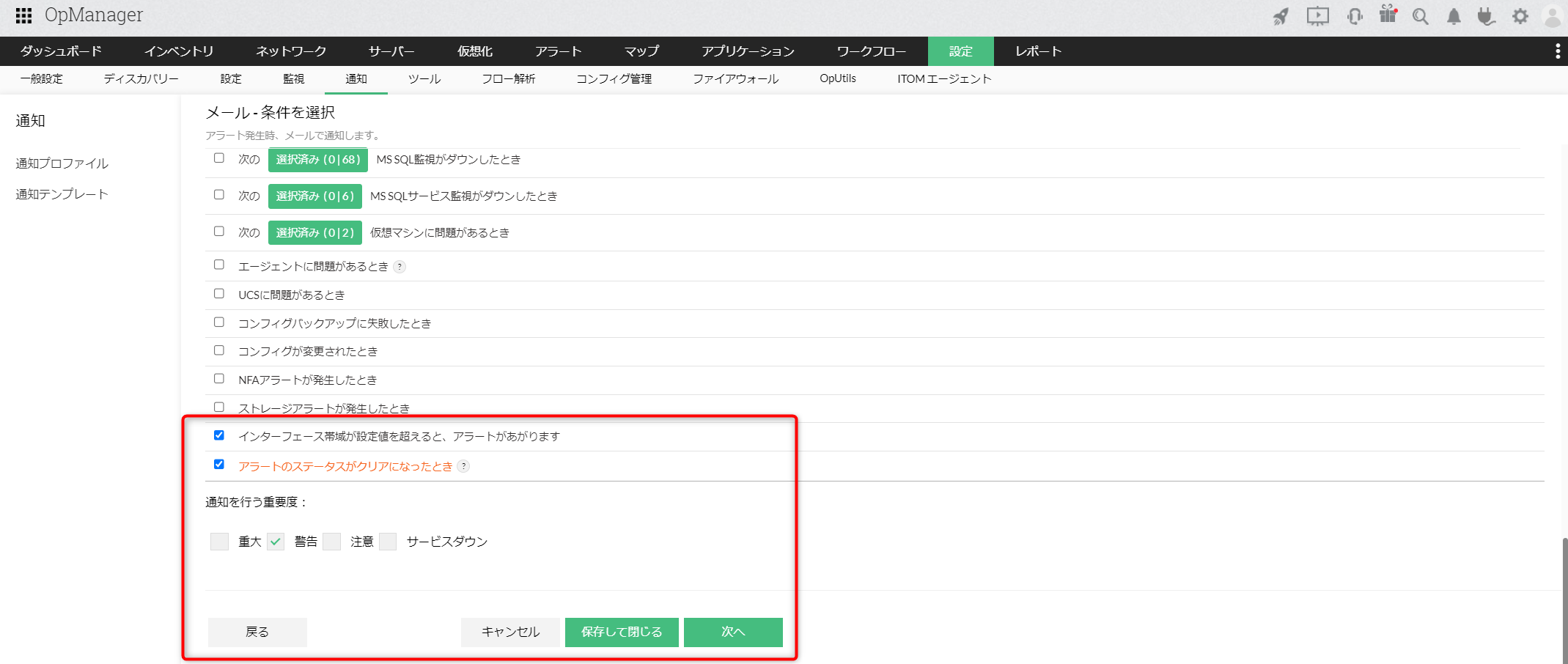Image resolution: width=1568 pixels, height=664 pixels.
Task: Check コンフィグバックアップに失敗したとき checkbox
Action: [x=219, y=322]
